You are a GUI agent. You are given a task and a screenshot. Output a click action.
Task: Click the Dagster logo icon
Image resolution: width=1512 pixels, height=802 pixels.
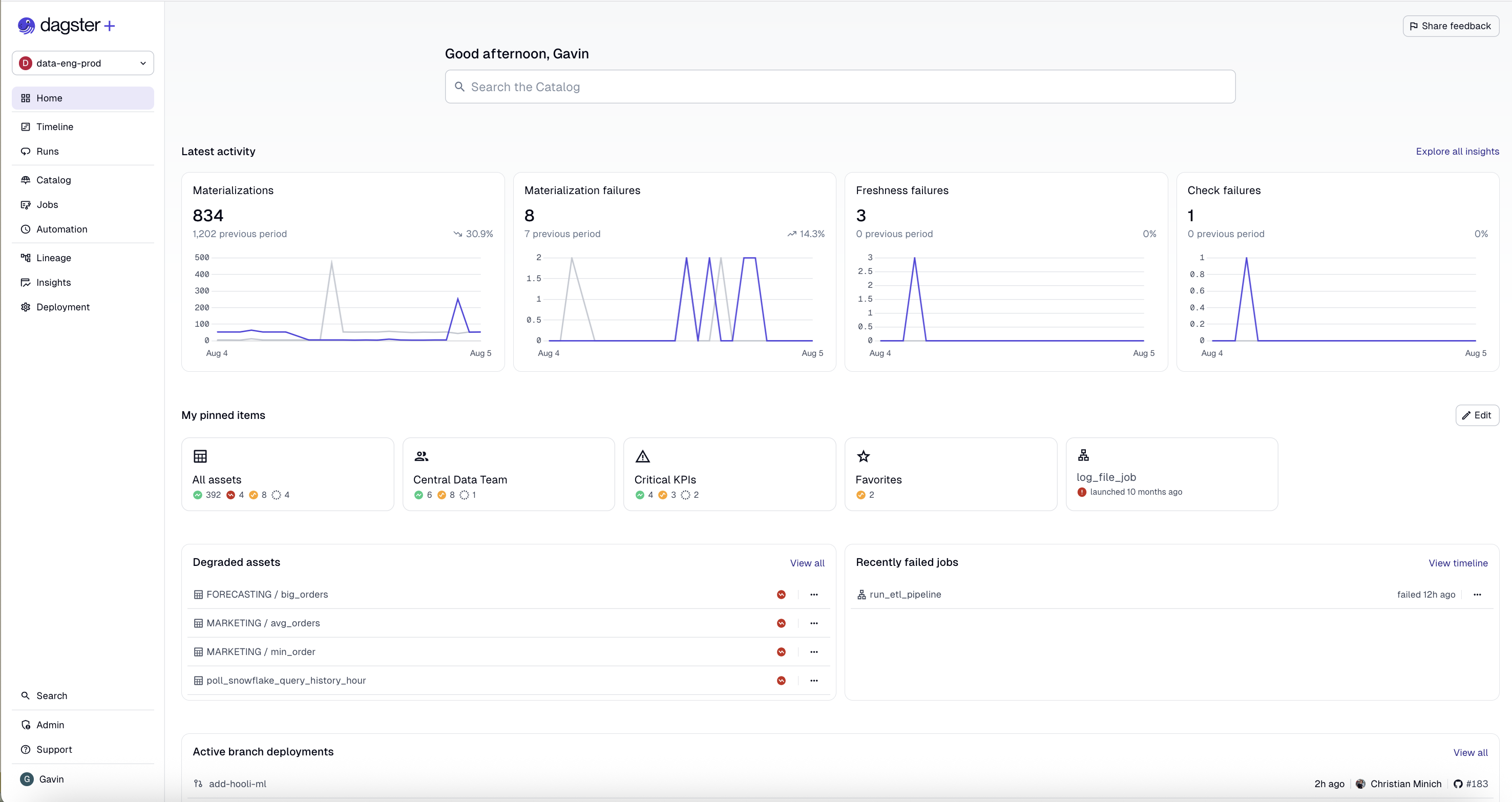click(26, 25)
